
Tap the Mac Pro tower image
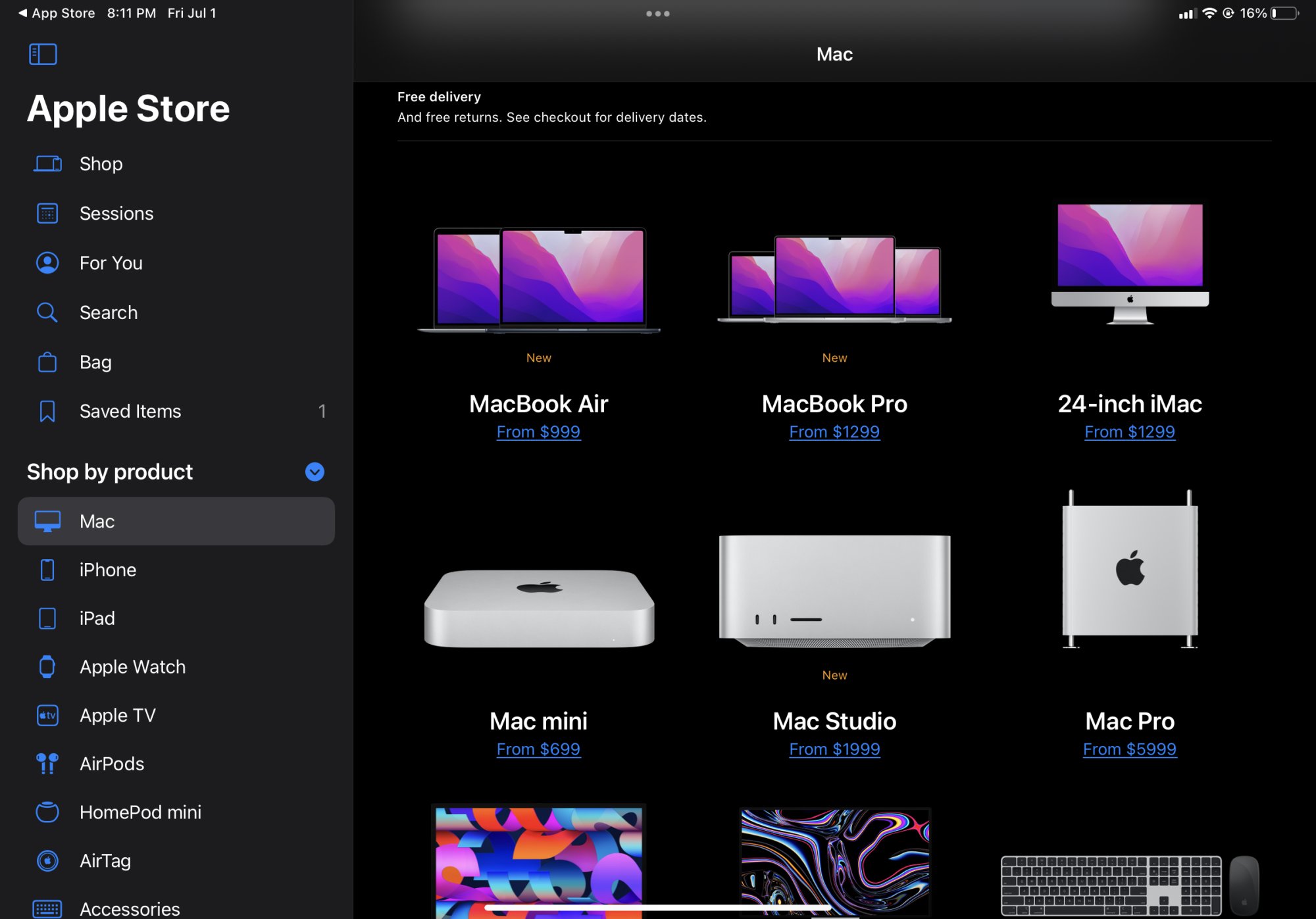(x=1130, y=569)
